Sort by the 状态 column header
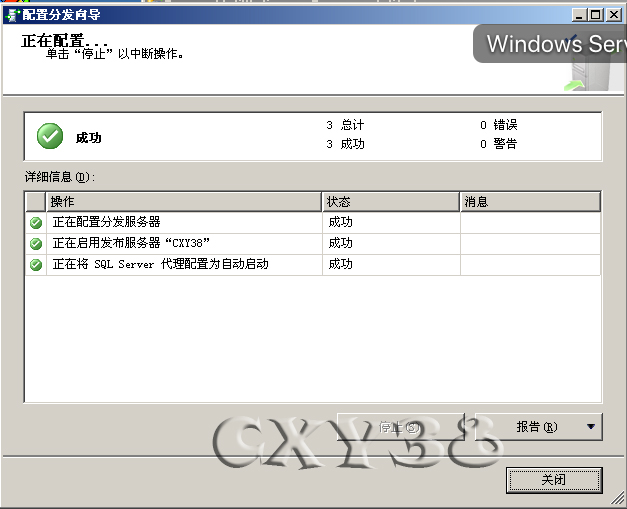627x509 pixels. [390, 202]
